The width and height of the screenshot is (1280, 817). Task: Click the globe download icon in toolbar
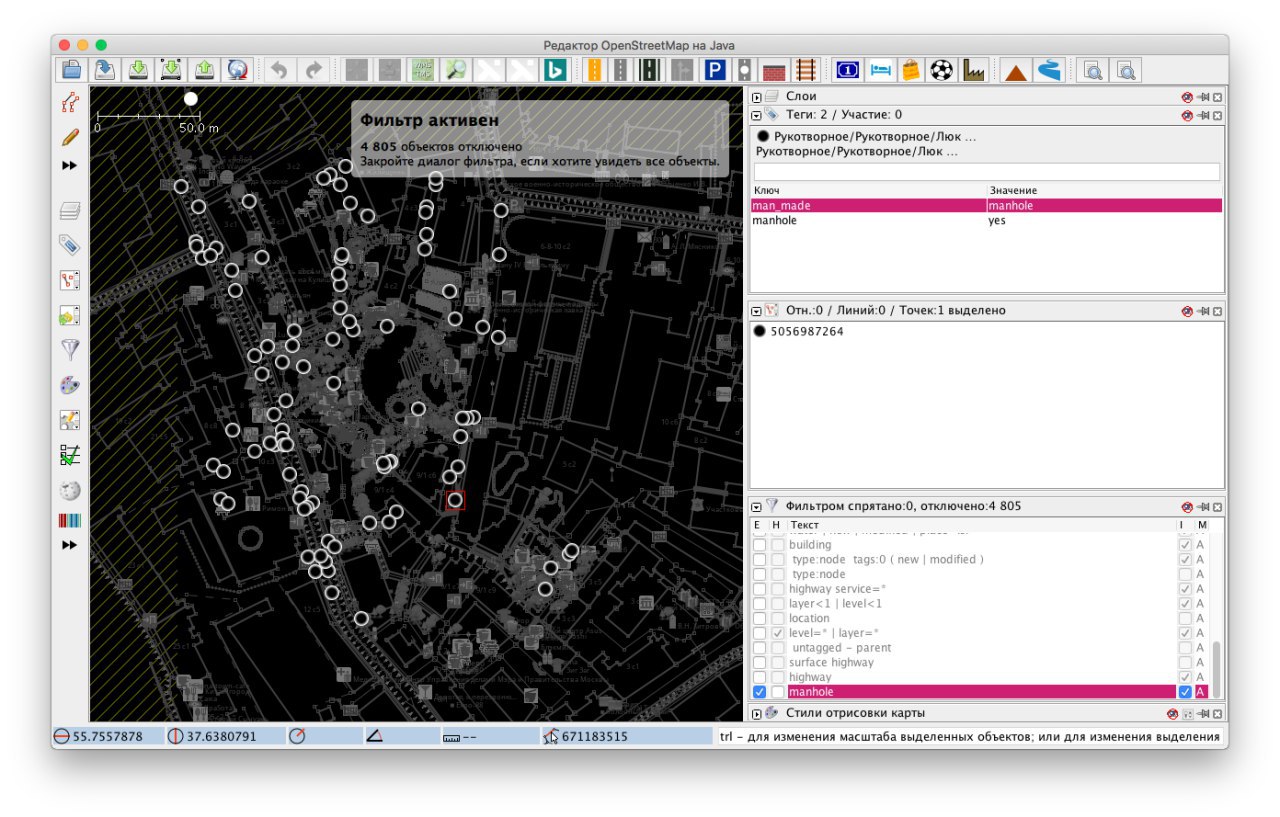click(x=237, y=70)
